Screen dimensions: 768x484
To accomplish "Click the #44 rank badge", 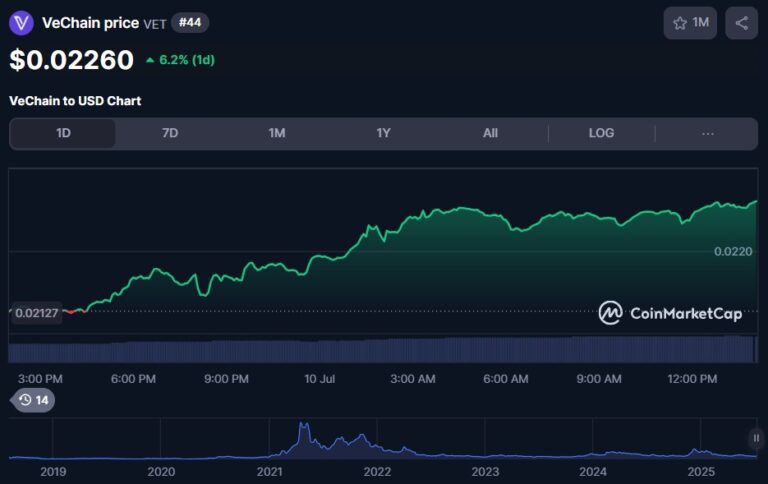I will tap(190, 22).
